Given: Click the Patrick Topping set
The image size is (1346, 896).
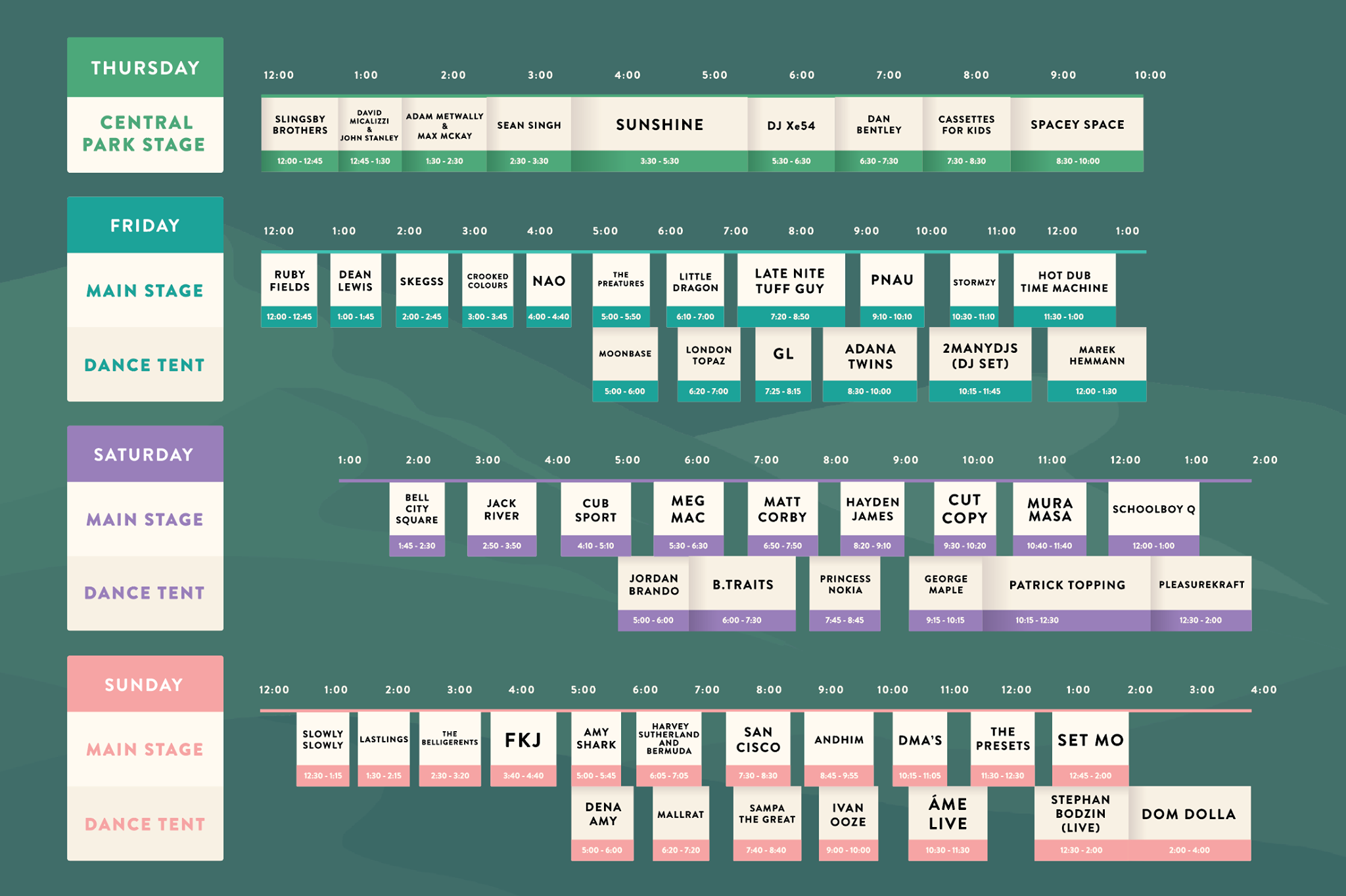Looking at the screenshot, I should click(x=1067, y=593).
